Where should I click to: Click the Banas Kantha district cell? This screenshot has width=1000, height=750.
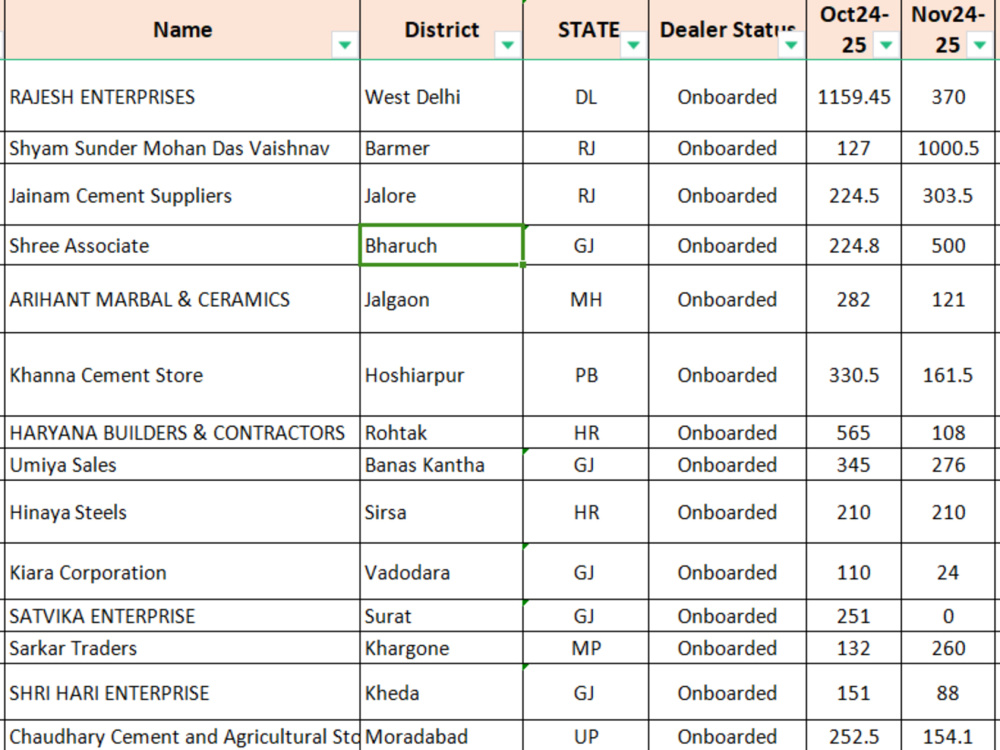click(x=441, y=464)
